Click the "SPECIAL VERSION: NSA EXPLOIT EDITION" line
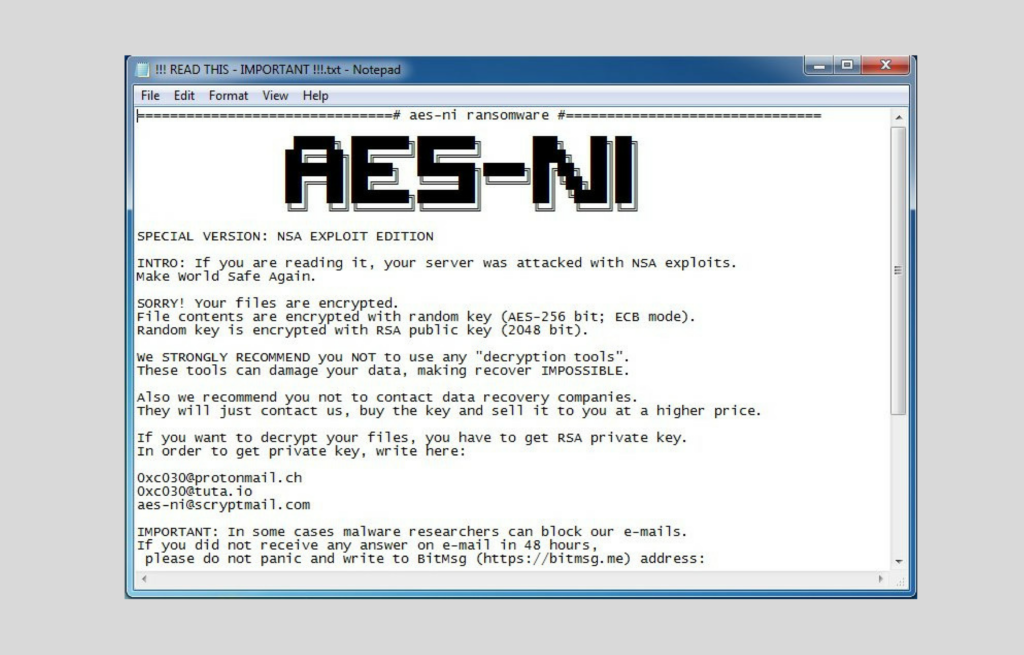Image resolution: width=1024 pixels, height=655 pixels. click(x=285, y=237)
